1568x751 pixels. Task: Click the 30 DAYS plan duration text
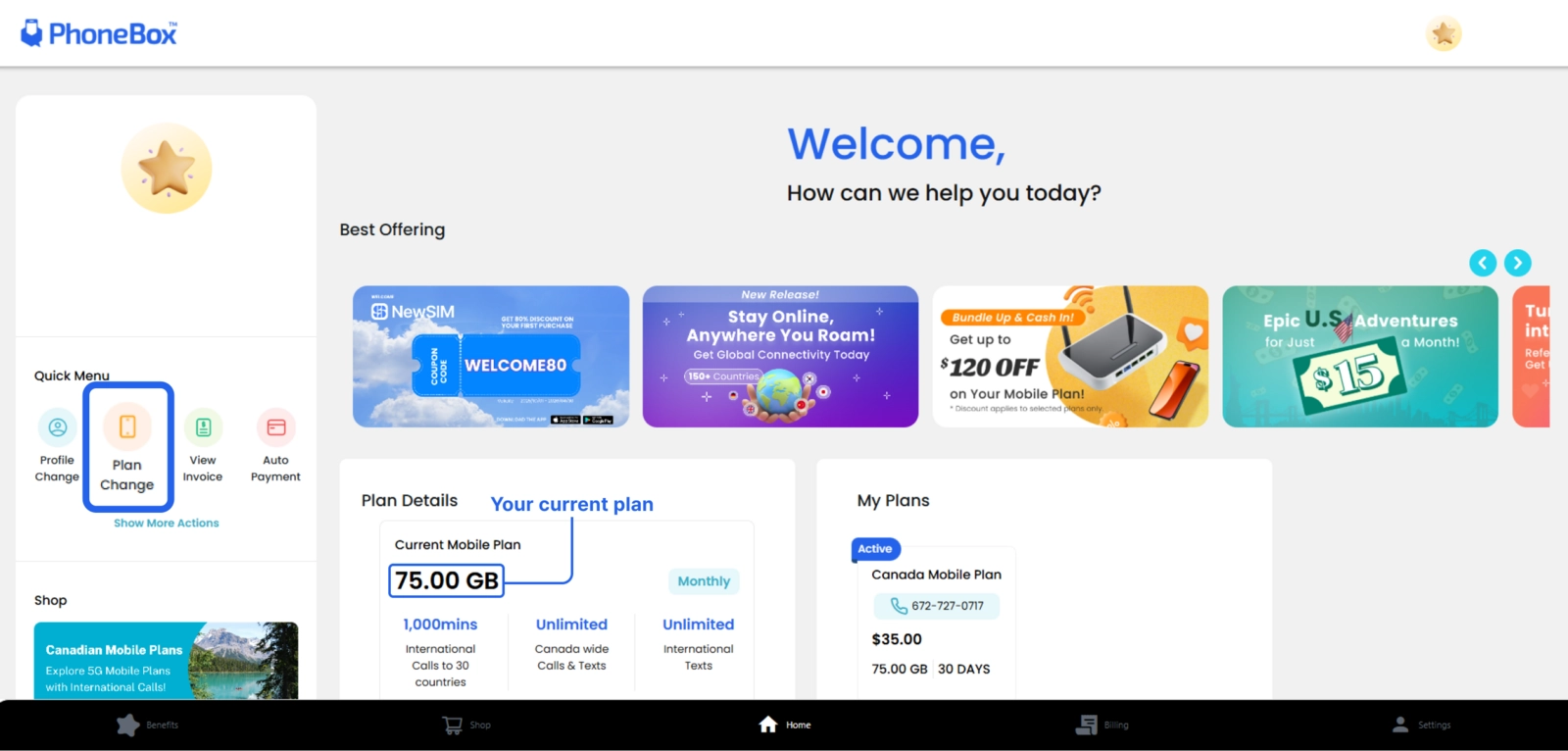point(964,670)
